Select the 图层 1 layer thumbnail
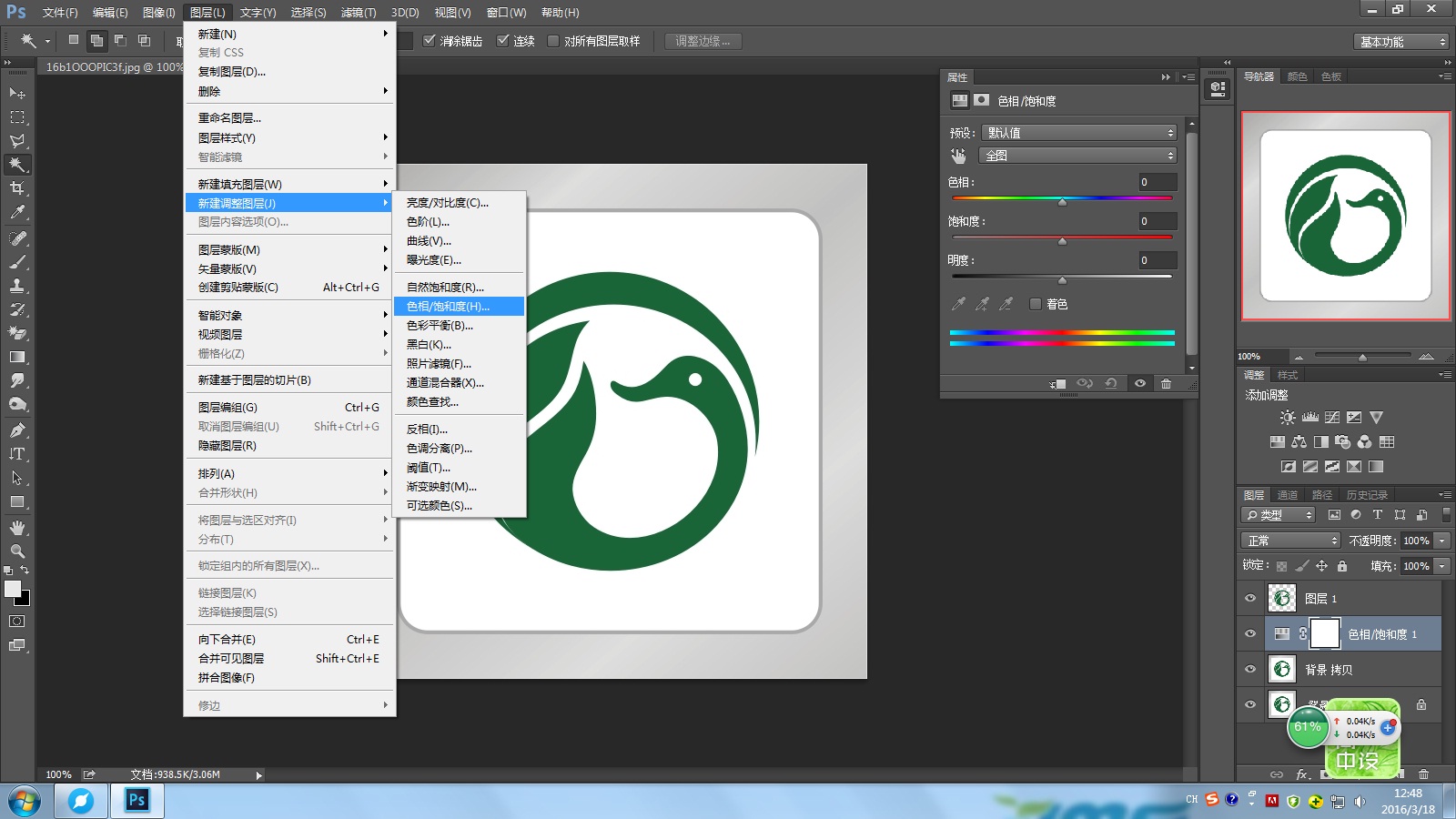The height and width of the screenshot is (819, 1456). pyautogui.click(x=1282, y=598)
